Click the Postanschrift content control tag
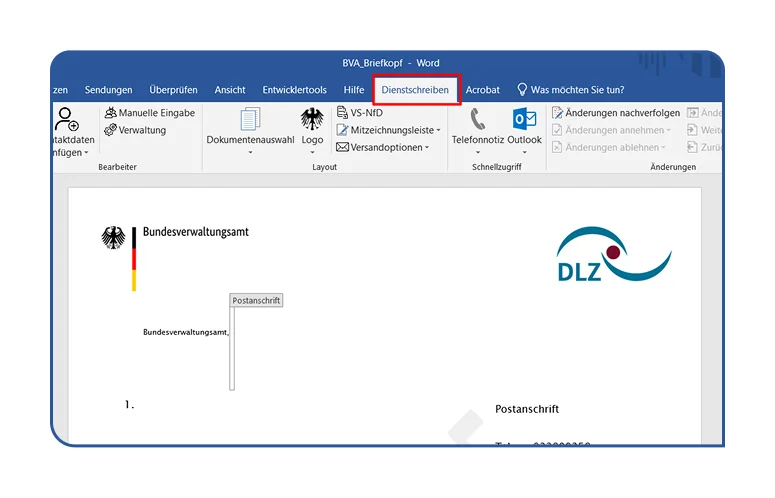This screenshot has height=498, width=775. (x=256, y=300)
